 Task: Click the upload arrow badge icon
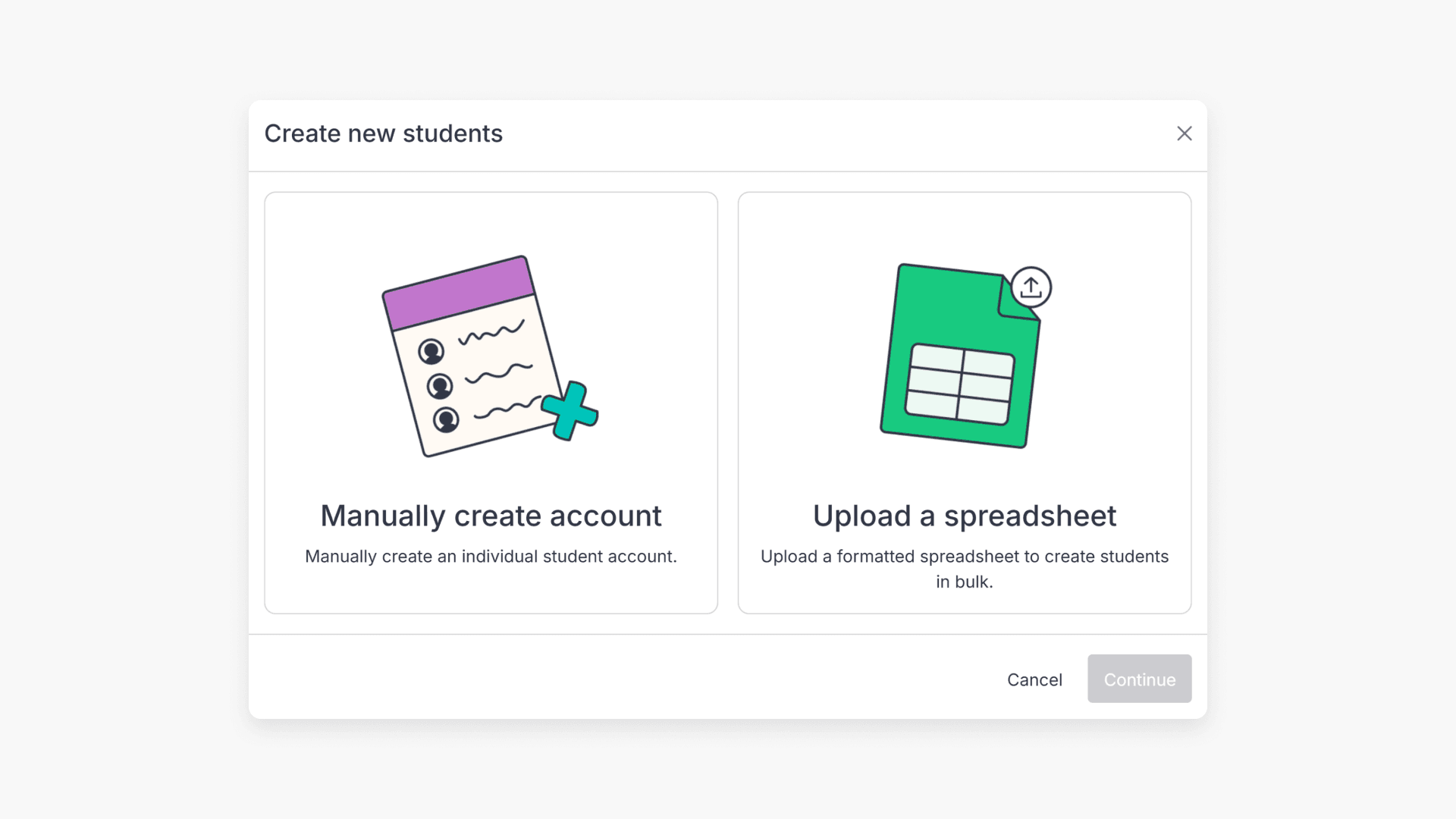[x=1031, y=287]
